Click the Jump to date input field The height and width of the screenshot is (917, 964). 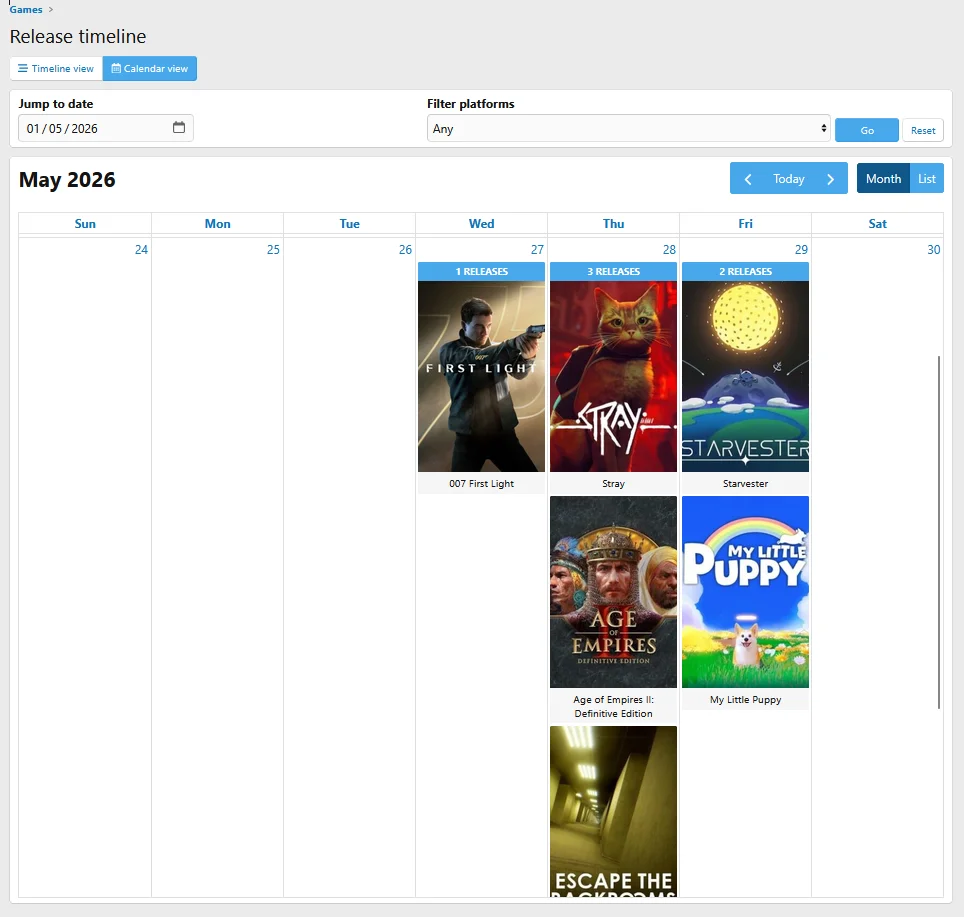[x=106, y=128]
